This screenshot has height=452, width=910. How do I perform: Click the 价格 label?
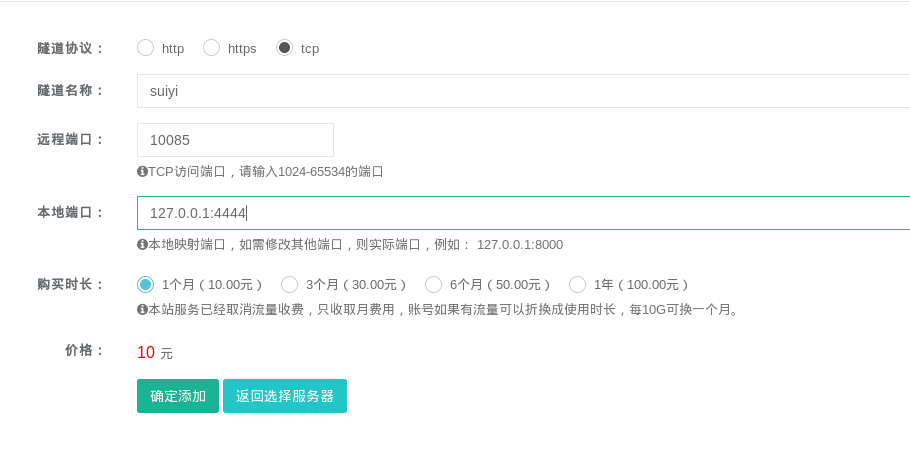pos(84,350)
